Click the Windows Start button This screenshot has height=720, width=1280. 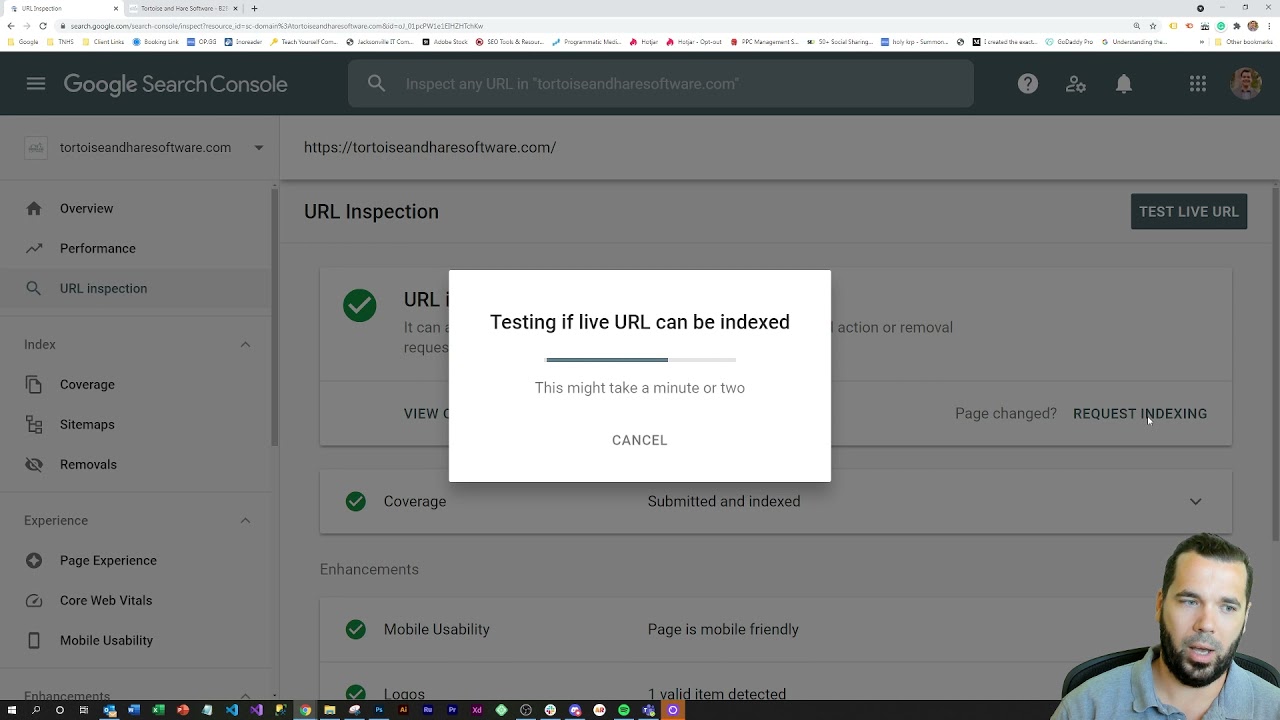pyautogui.click(x=11, y=710)
